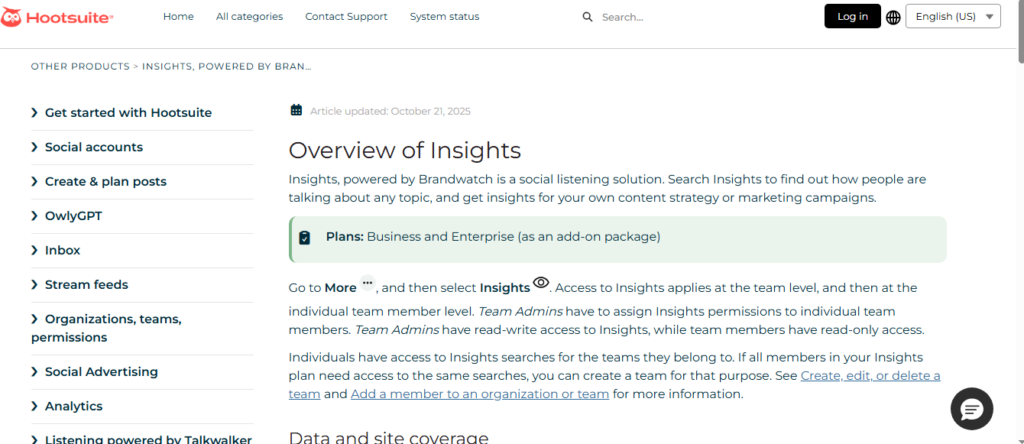
Task: Click the Log in button
Action: 853,16
